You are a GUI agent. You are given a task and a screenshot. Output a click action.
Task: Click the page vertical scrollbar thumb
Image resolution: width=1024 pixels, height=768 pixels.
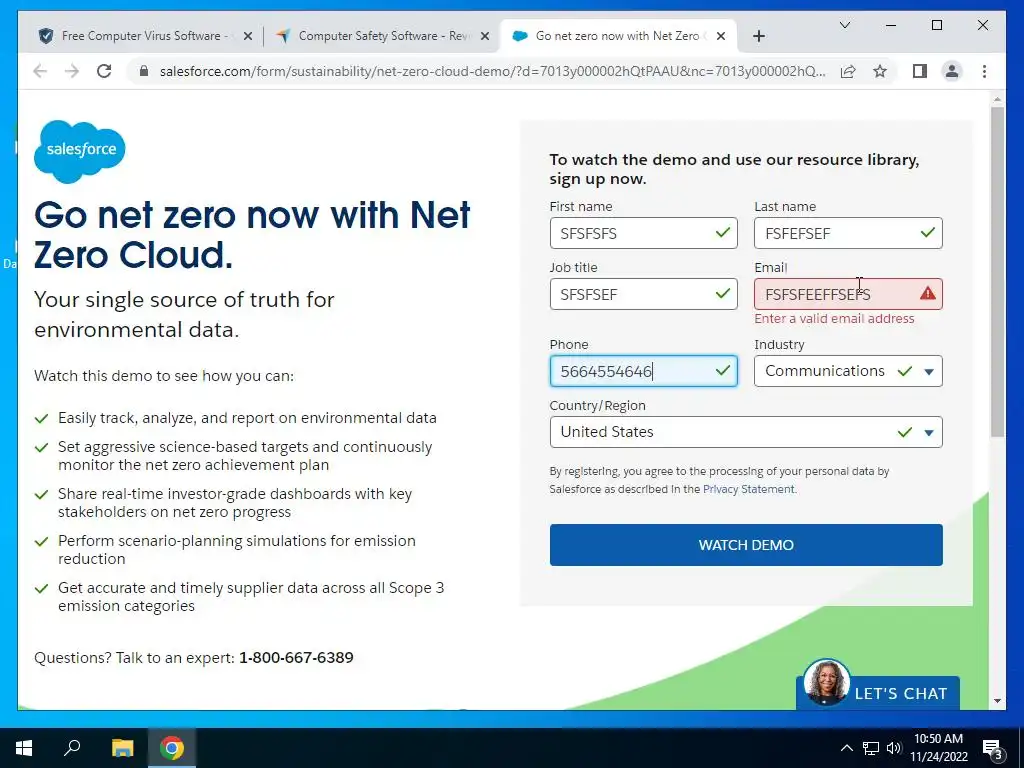[x=997, y=271]
